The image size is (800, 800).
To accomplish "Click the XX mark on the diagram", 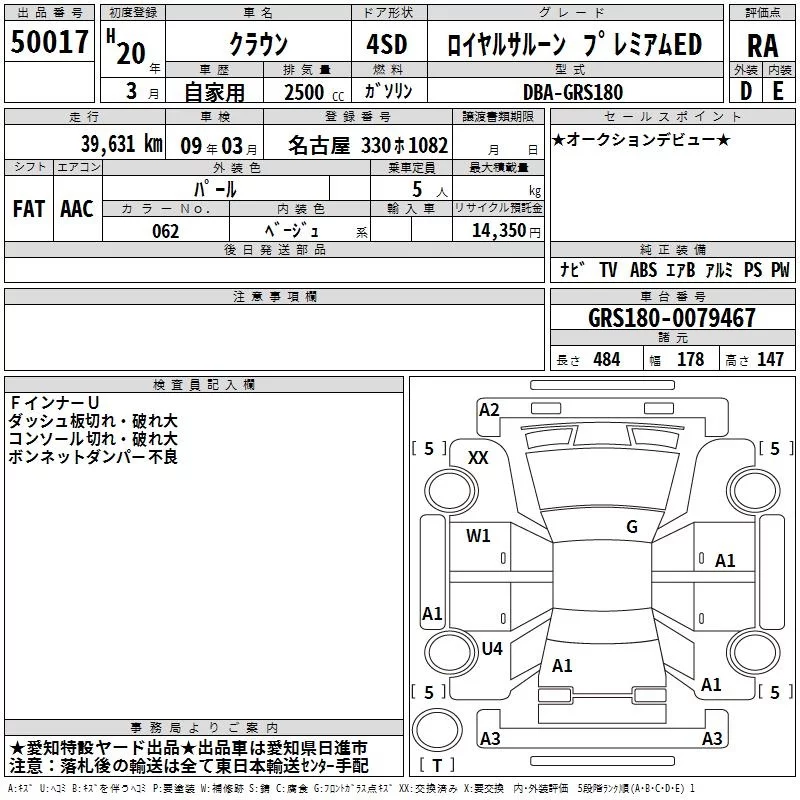I will click(x=478, y=458).
